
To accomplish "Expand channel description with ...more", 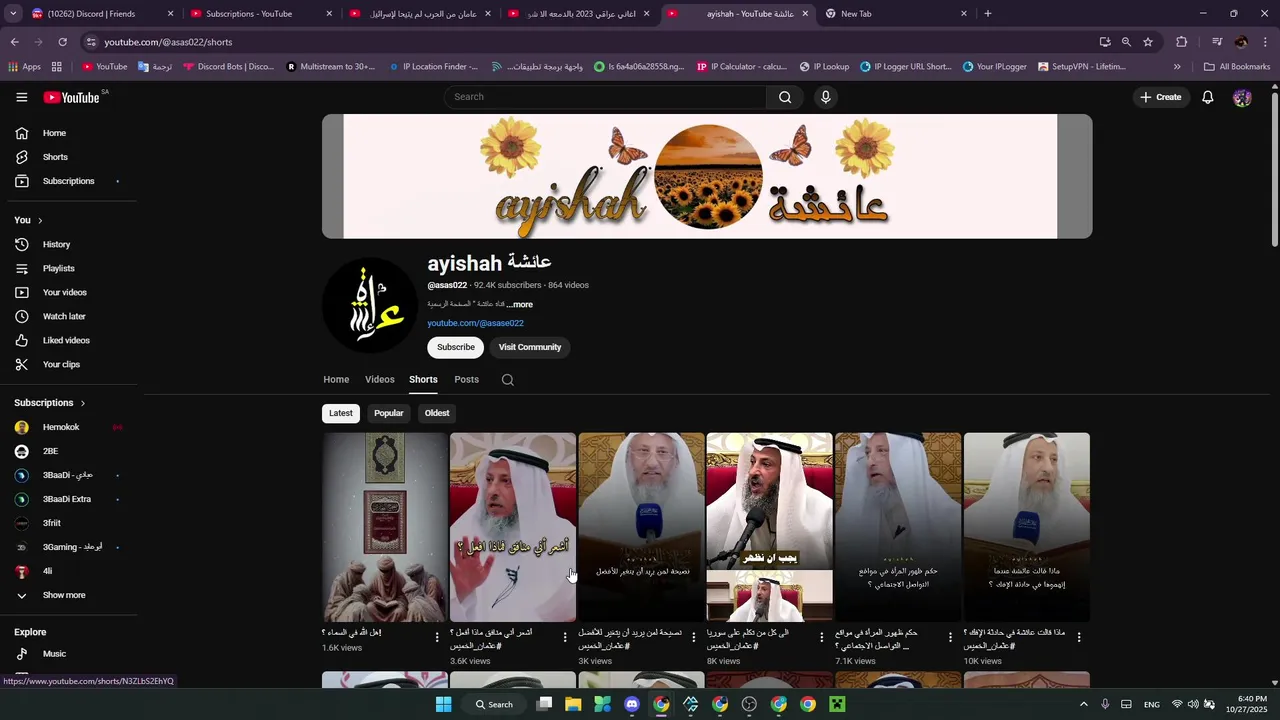I will [520, 304].
